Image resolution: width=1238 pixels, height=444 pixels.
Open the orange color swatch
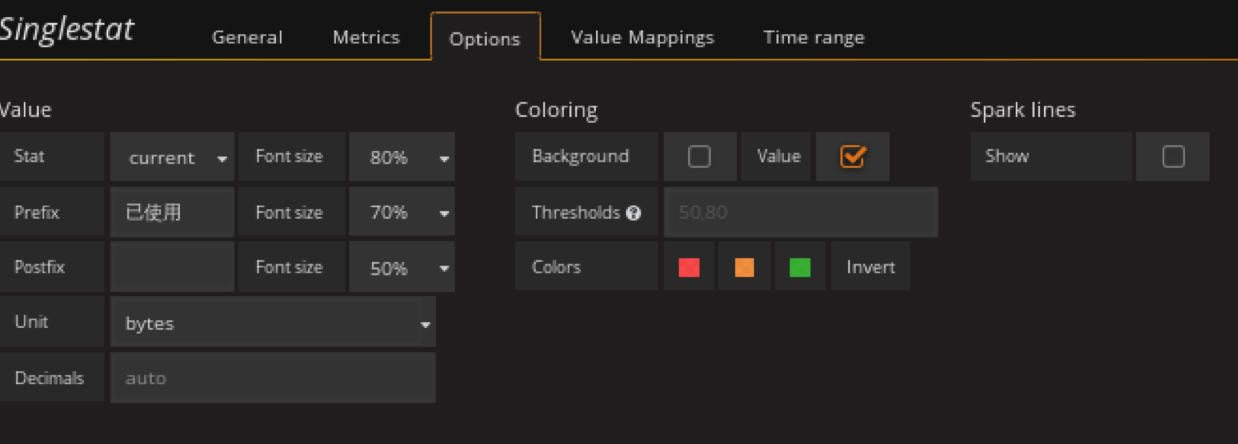(x=744, y=267)
